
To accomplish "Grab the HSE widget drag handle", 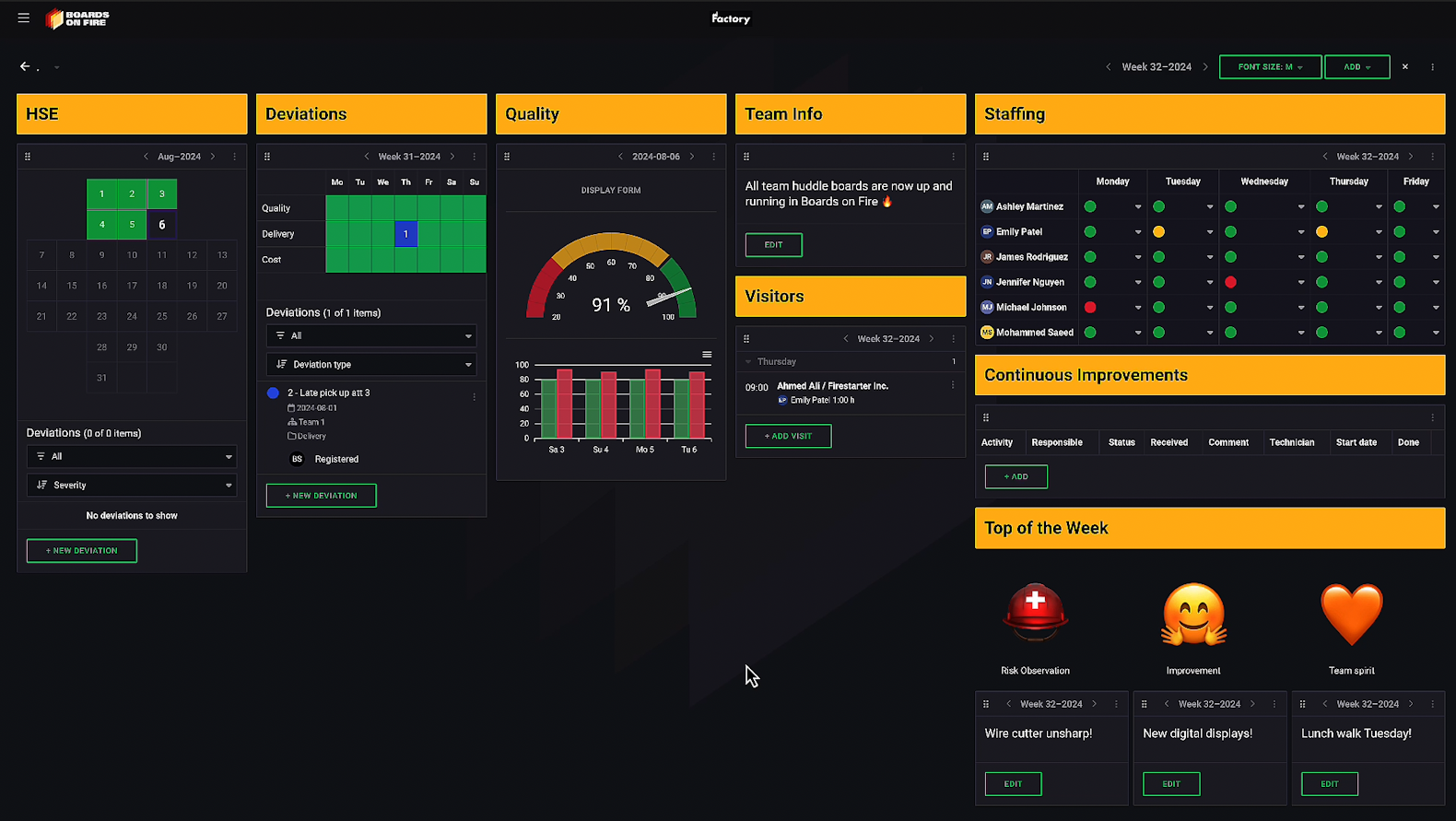I will [x=28, y=157].
